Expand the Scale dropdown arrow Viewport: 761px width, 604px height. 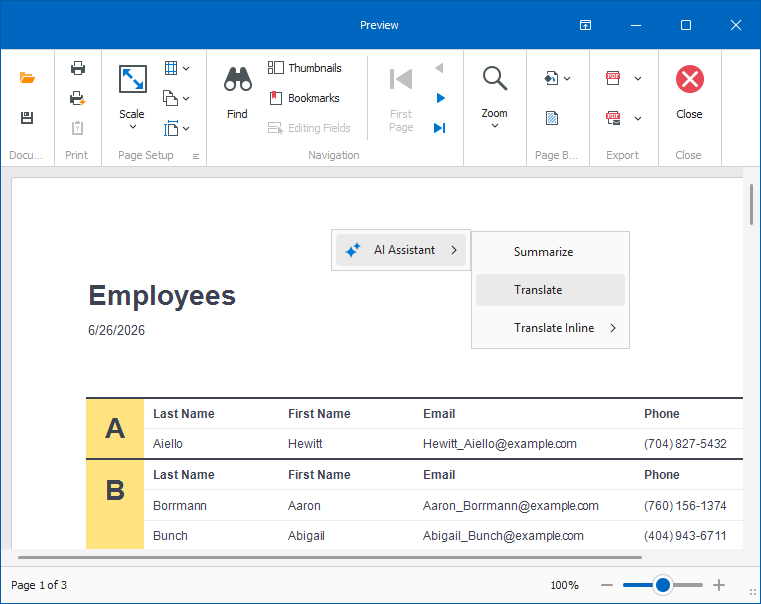(x=132, y=127)
